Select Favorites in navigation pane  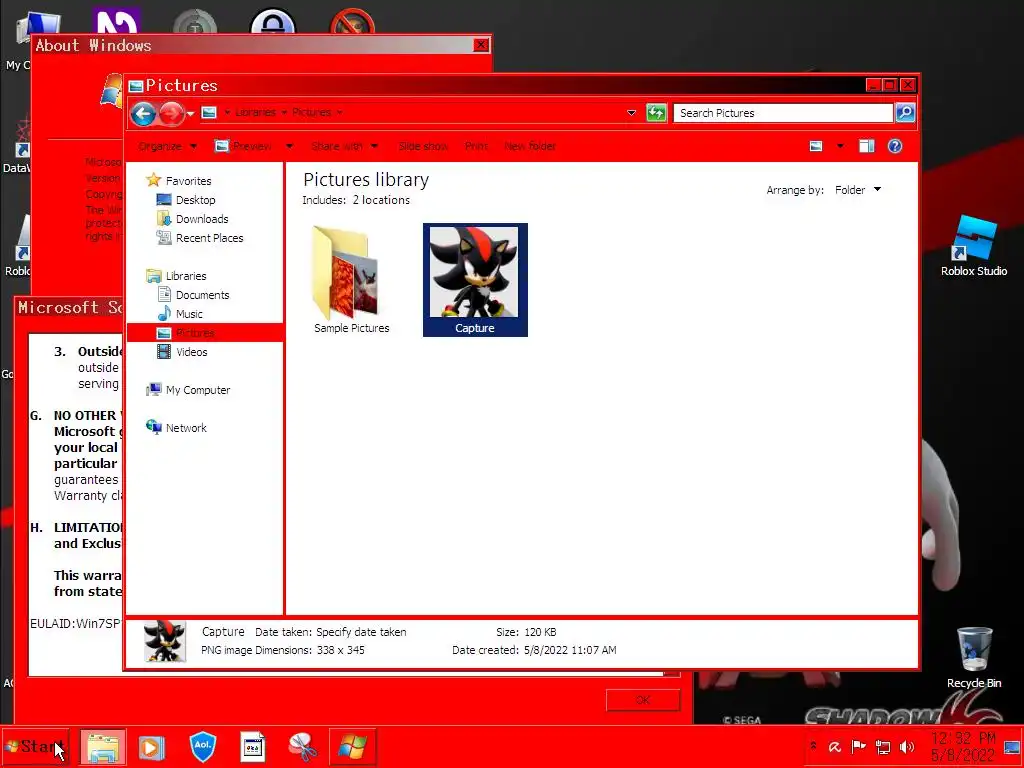pyautogui.click(x=188, y=181)
